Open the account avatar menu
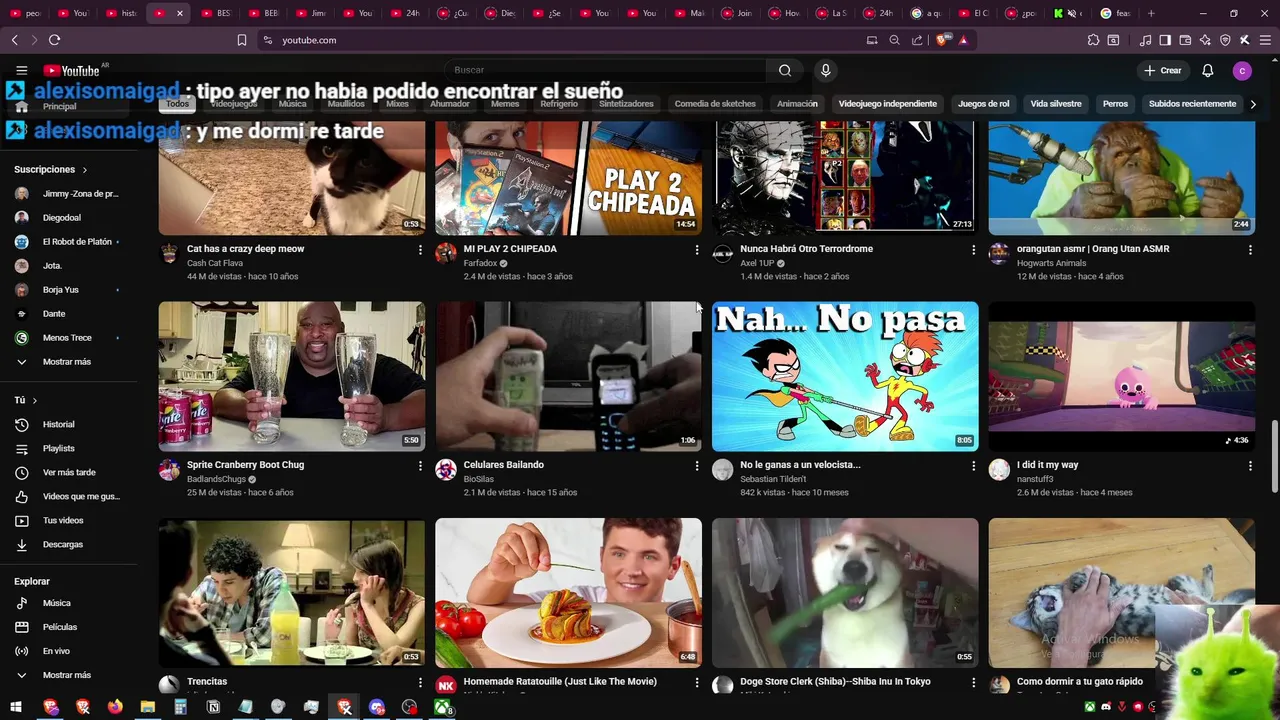This screenshot has width=1280, height=720. 1242,70
